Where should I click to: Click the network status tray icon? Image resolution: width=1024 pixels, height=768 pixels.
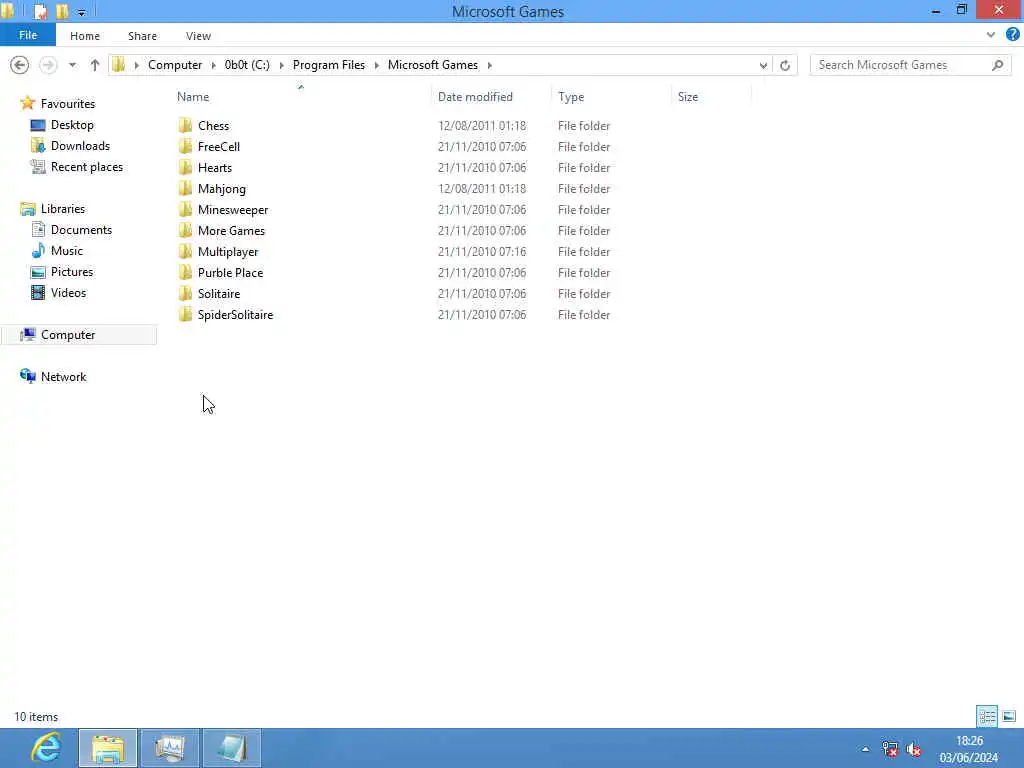889,749
